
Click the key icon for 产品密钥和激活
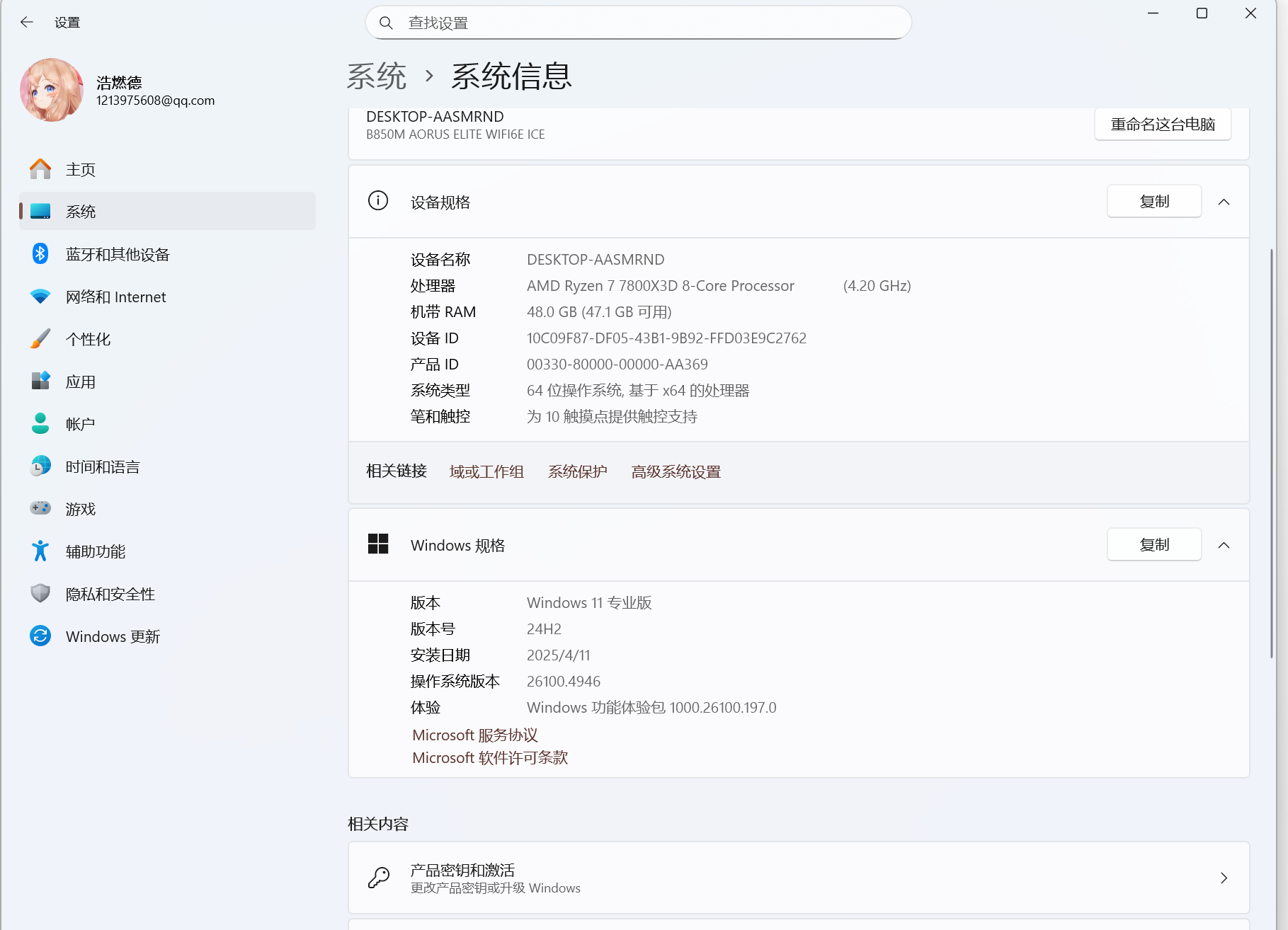378,878
